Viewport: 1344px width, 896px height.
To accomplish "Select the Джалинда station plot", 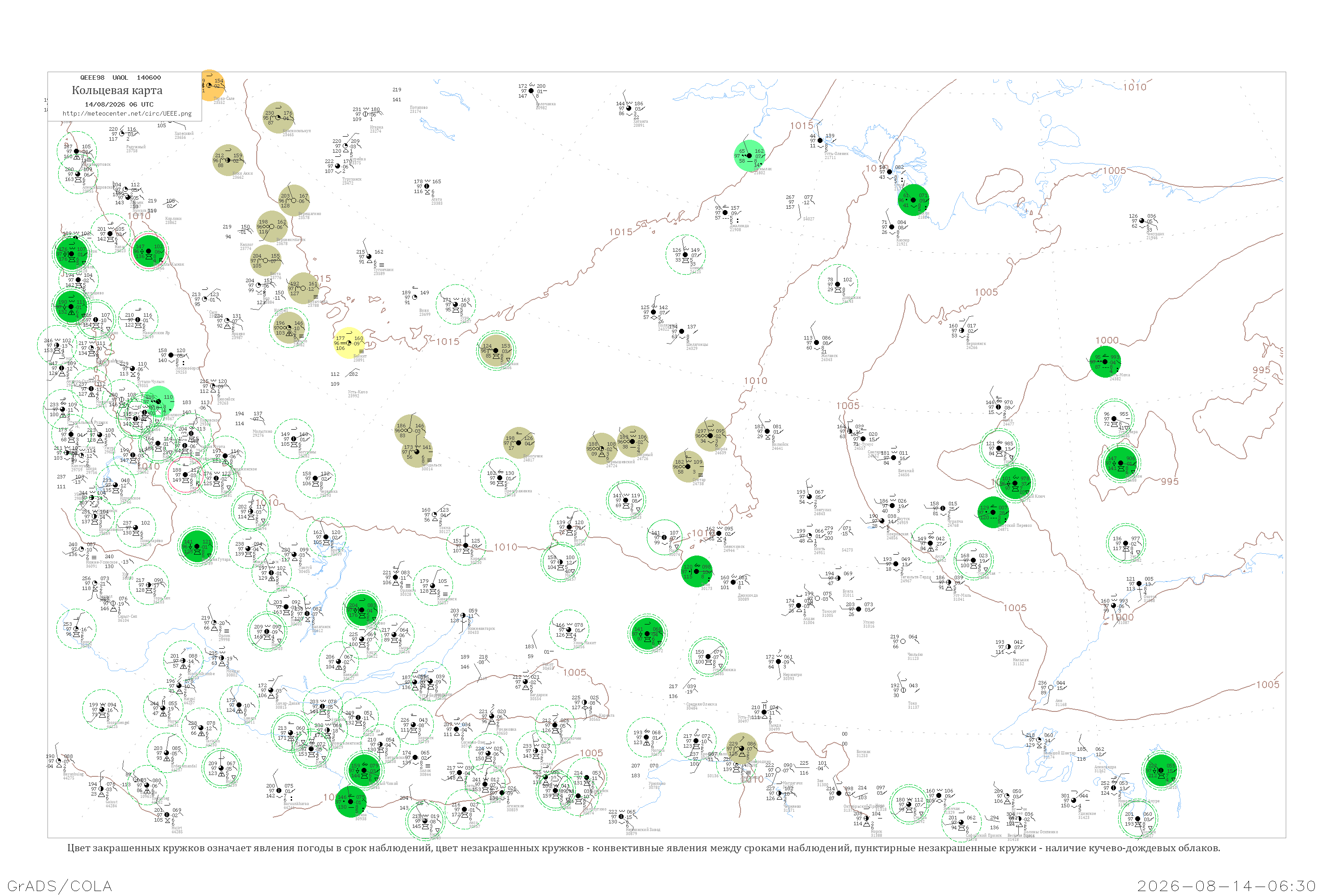I will click(x=725, y=212).
